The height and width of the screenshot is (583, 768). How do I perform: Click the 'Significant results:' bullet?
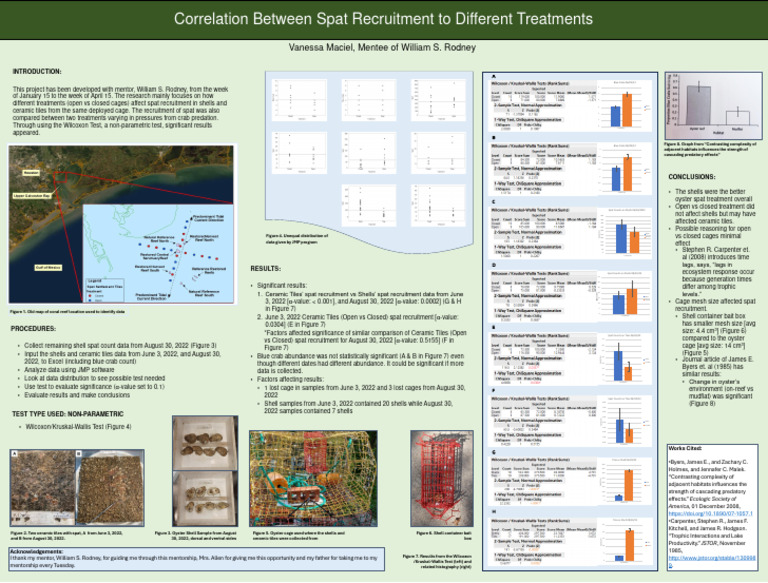pos(282,285)
